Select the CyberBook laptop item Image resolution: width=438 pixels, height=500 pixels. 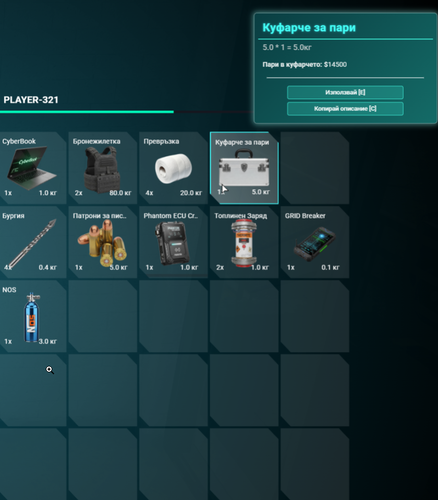pos(33,168)
